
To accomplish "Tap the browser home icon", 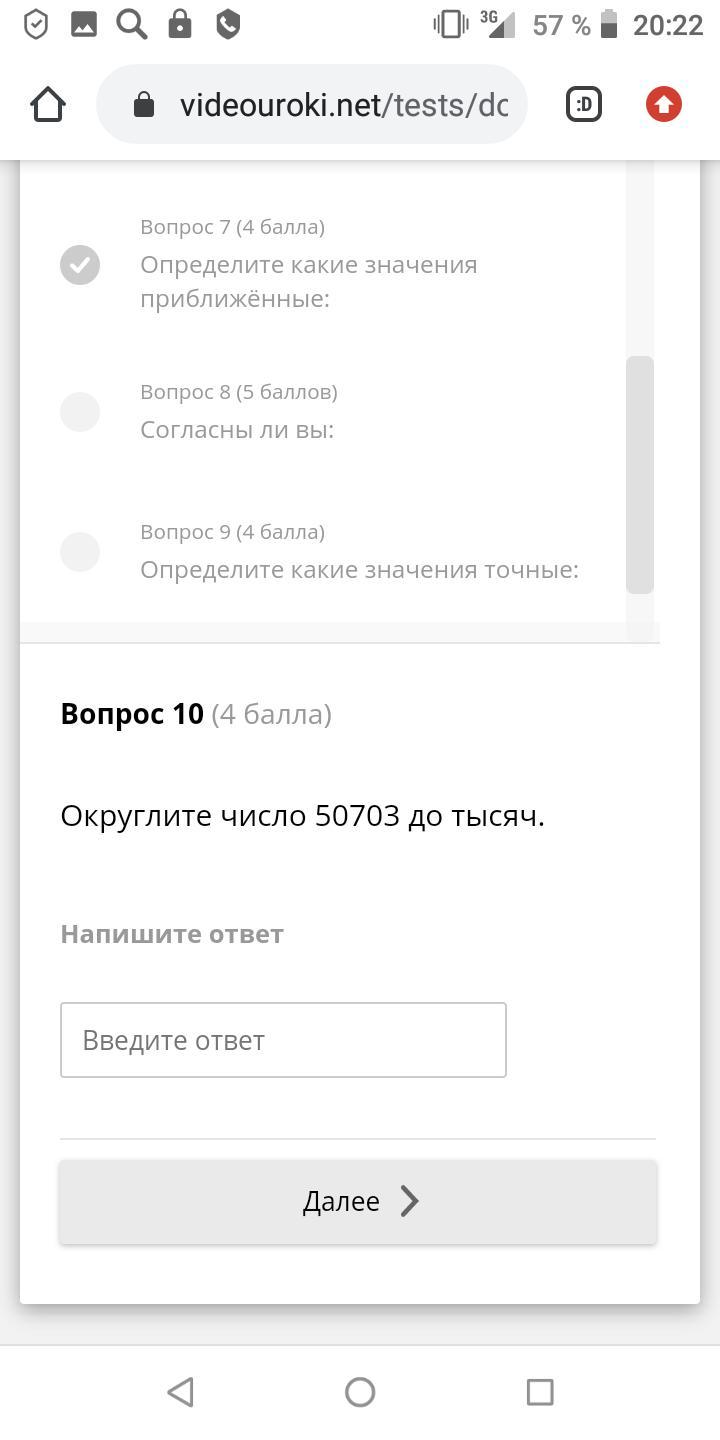I will [48, 104].
